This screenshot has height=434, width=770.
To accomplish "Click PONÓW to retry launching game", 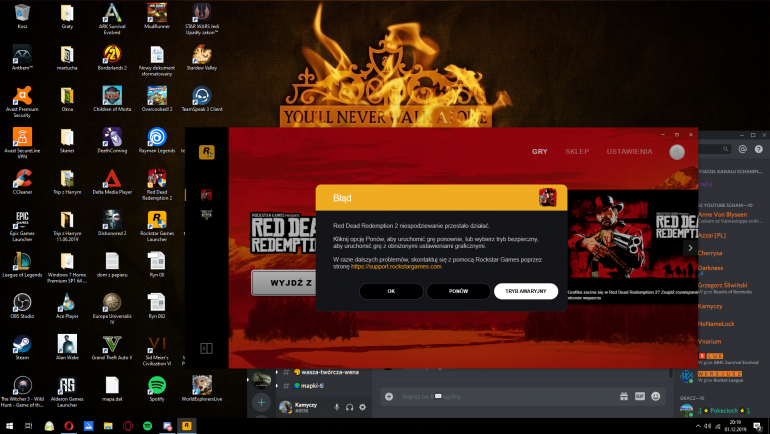I will 458,291.
